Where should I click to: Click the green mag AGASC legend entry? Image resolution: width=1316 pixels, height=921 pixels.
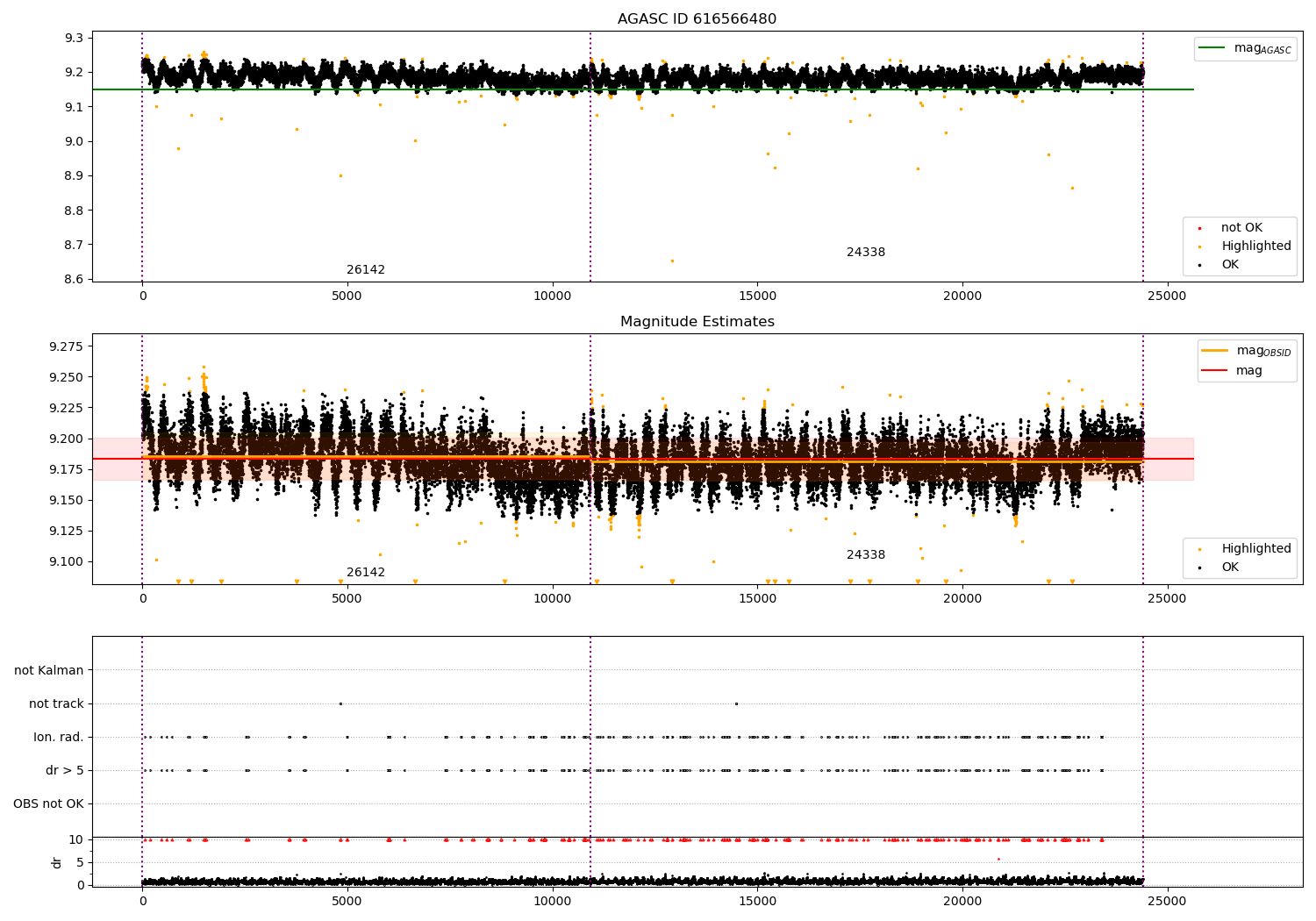tap(1245, 48)
